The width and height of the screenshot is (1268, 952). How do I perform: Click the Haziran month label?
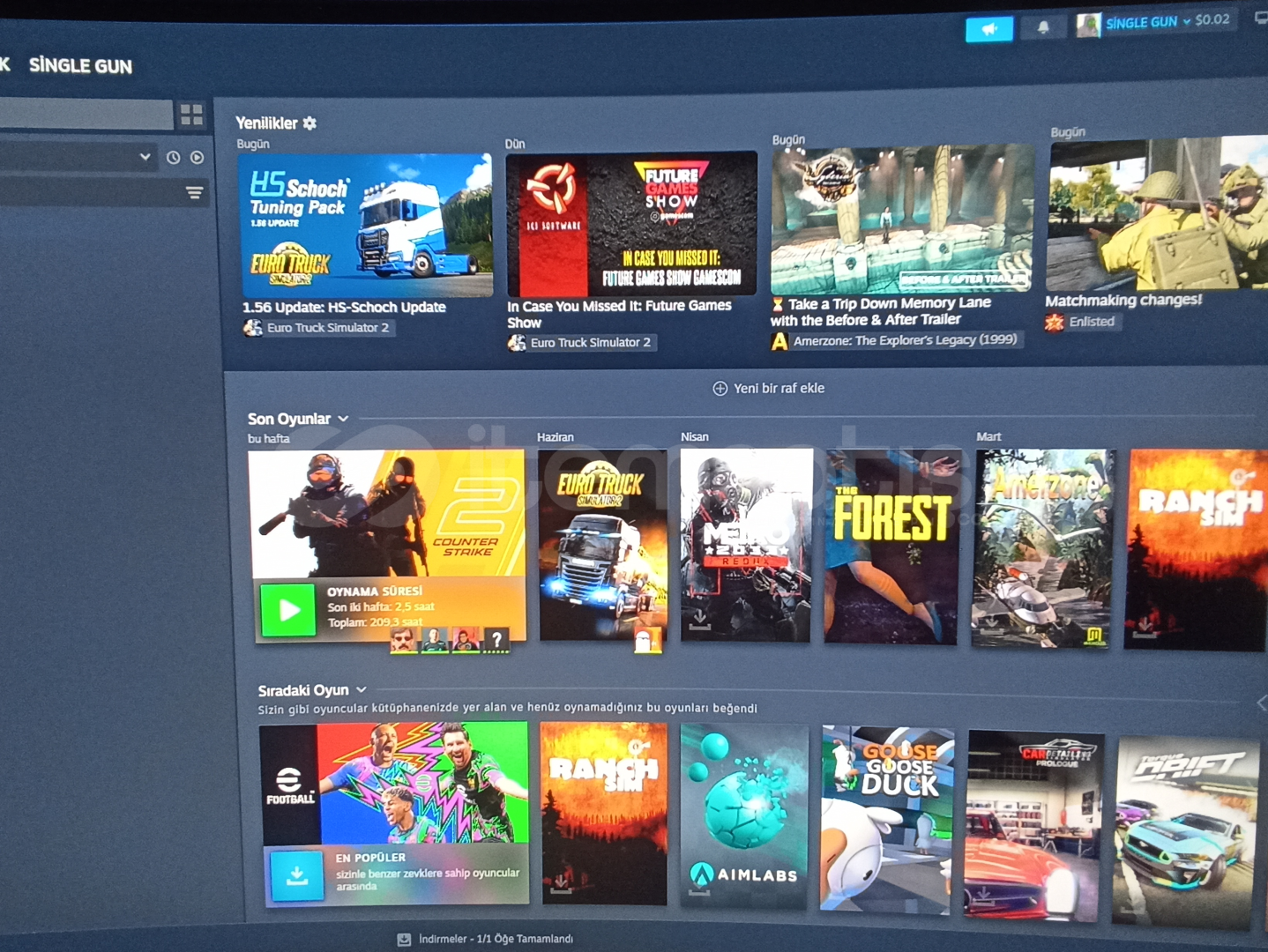click(x=556, y=437)
